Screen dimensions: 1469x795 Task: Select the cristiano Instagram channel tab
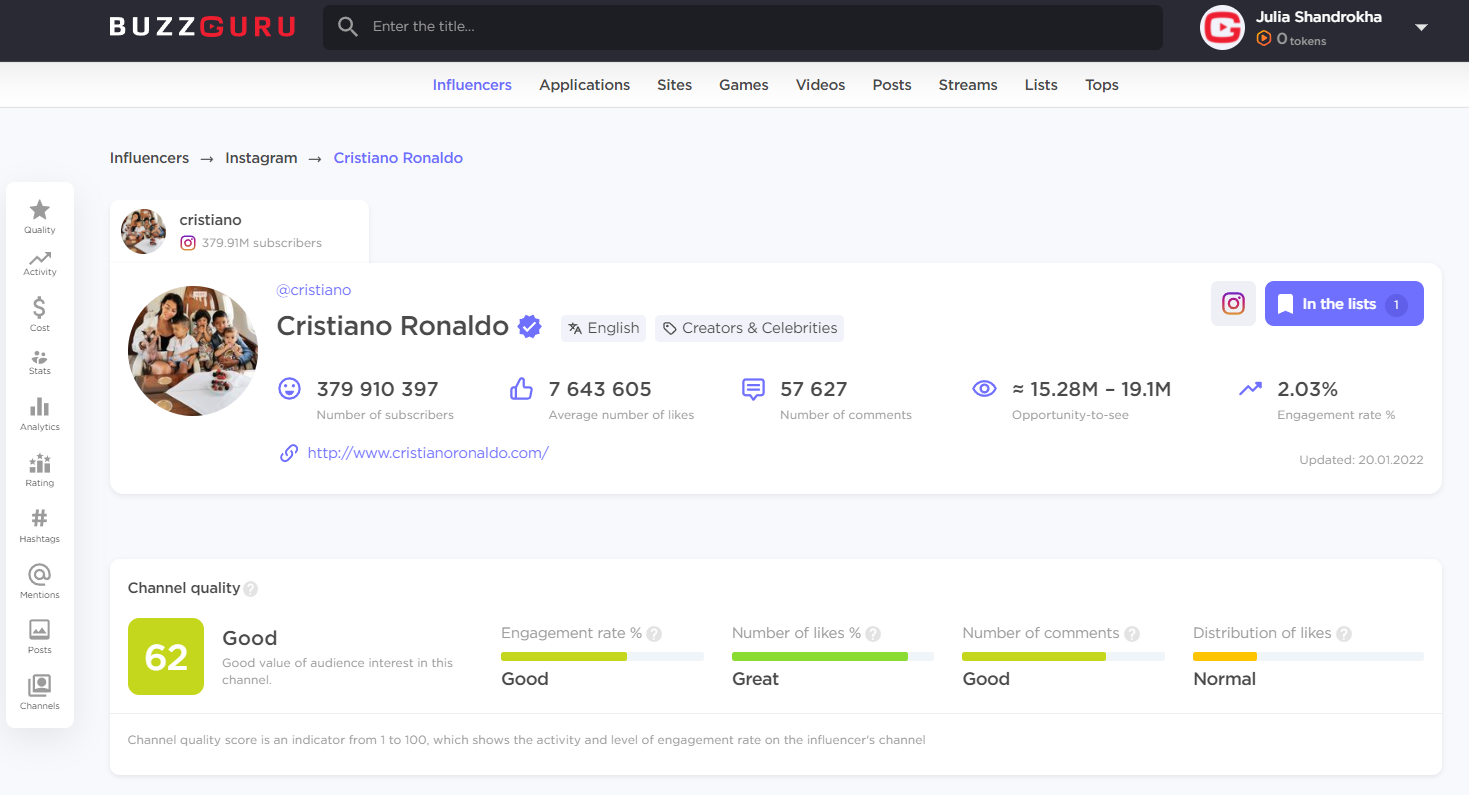[x=239, y=231]
